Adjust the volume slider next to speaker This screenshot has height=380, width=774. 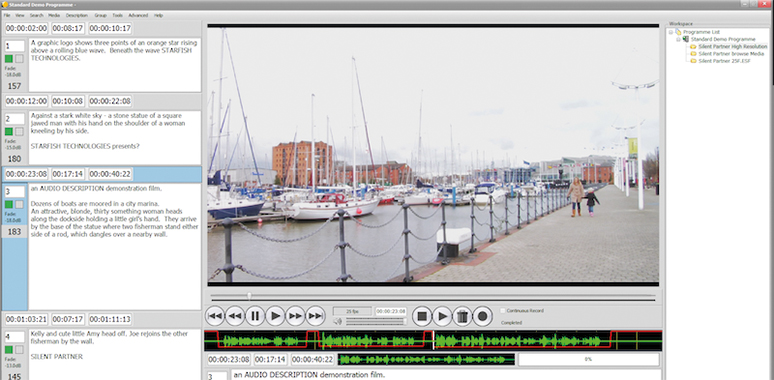(376, 321)
